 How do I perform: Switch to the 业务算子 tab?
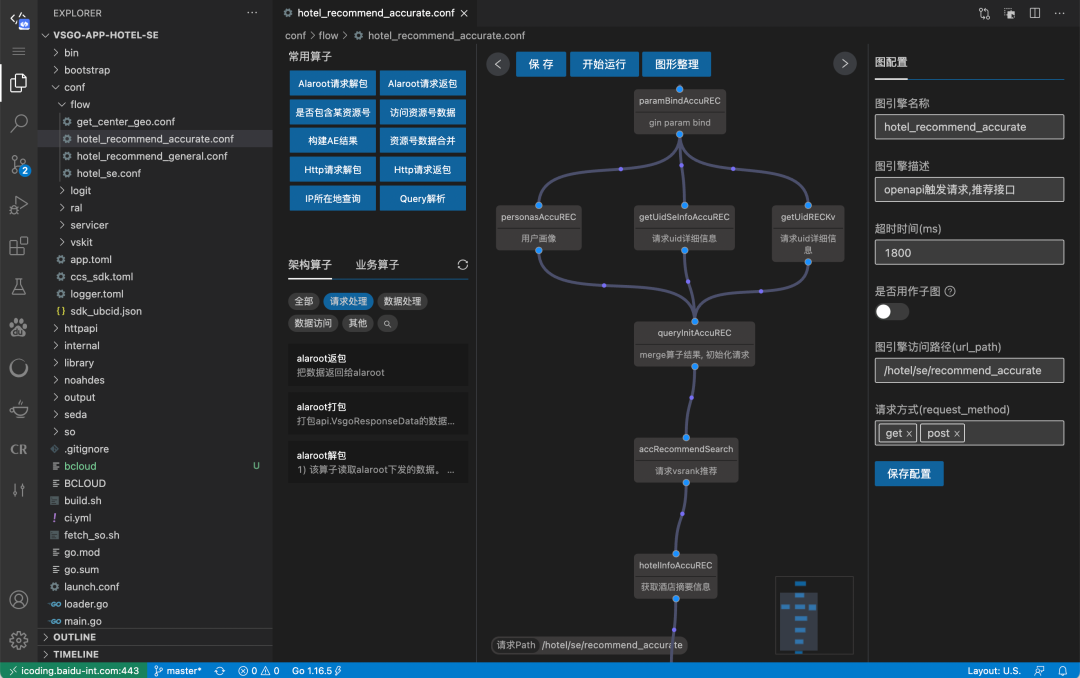(x=377, y=265)
